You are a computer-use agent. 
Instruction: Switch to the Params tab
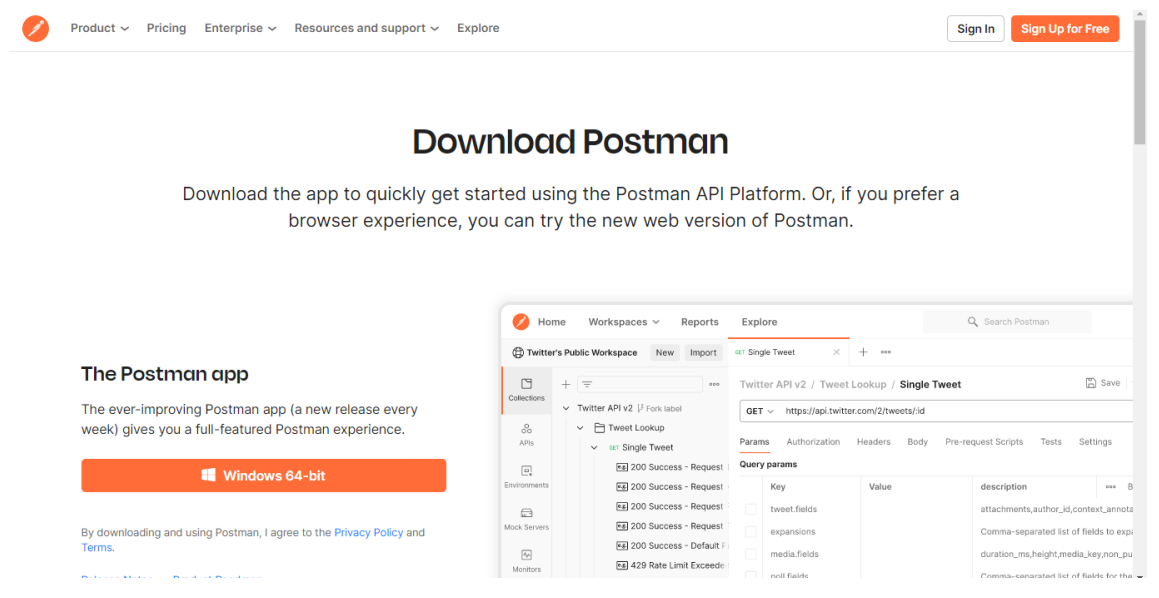click(x=754, y=442)
